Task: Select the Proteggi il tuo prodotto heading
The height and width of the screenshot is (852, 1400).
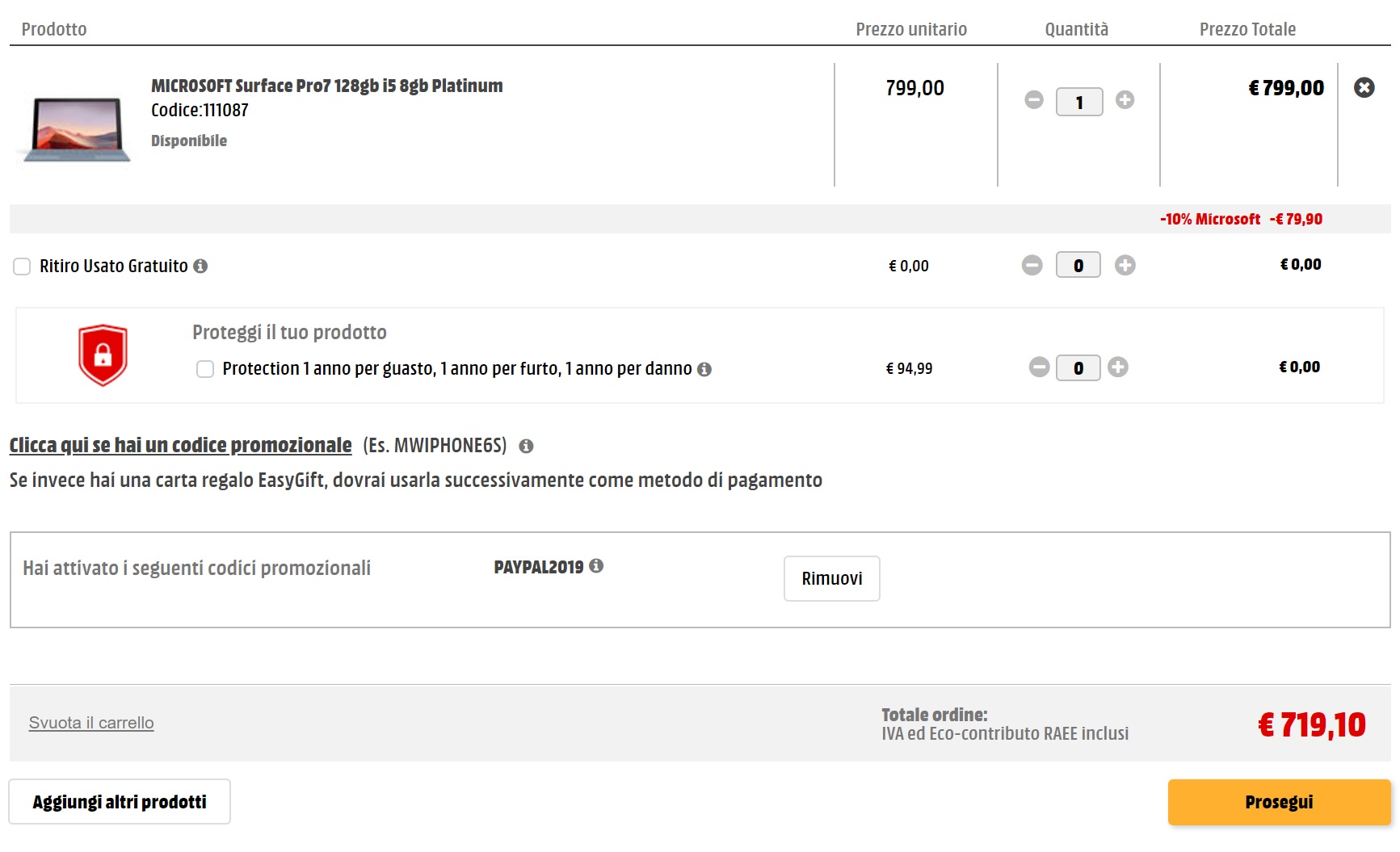Action: click(289, 333)
